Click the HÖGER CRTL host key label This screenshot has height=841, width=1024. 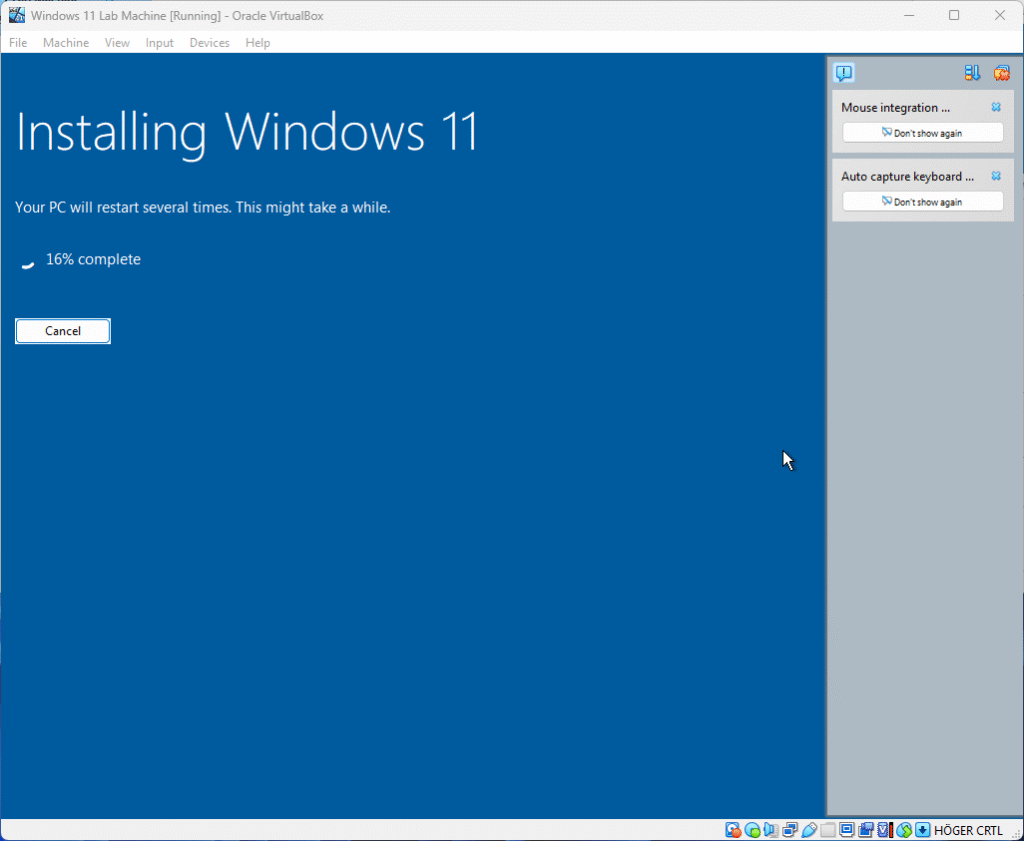pyautogui.click(x=968, y=831)
